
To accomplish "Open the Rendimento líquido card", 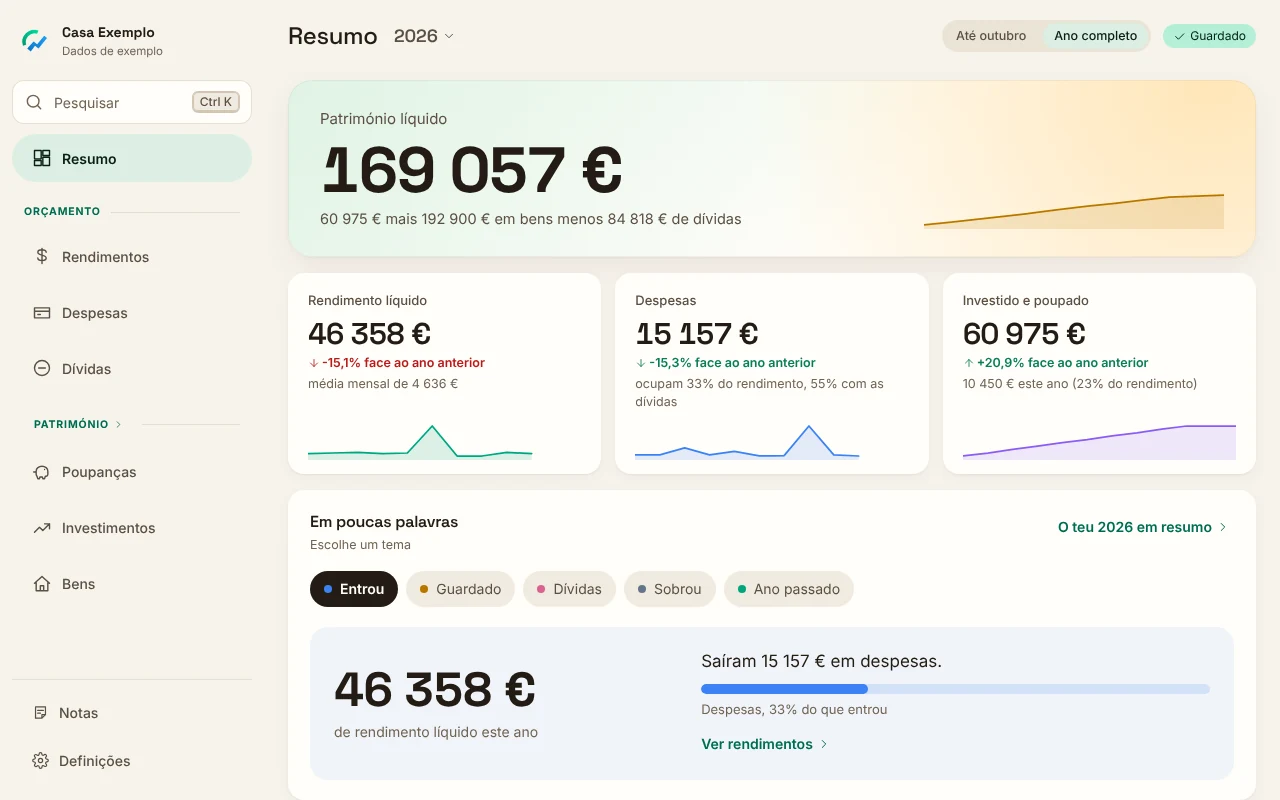I will point(445,373).
